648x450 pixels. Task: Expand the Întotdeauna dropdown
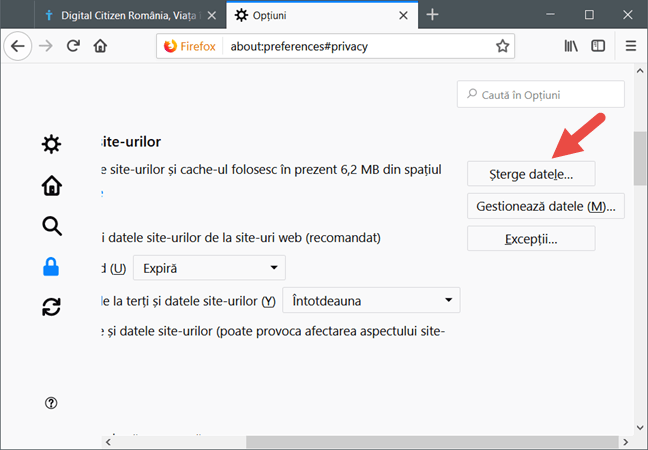tap(371, 300)
